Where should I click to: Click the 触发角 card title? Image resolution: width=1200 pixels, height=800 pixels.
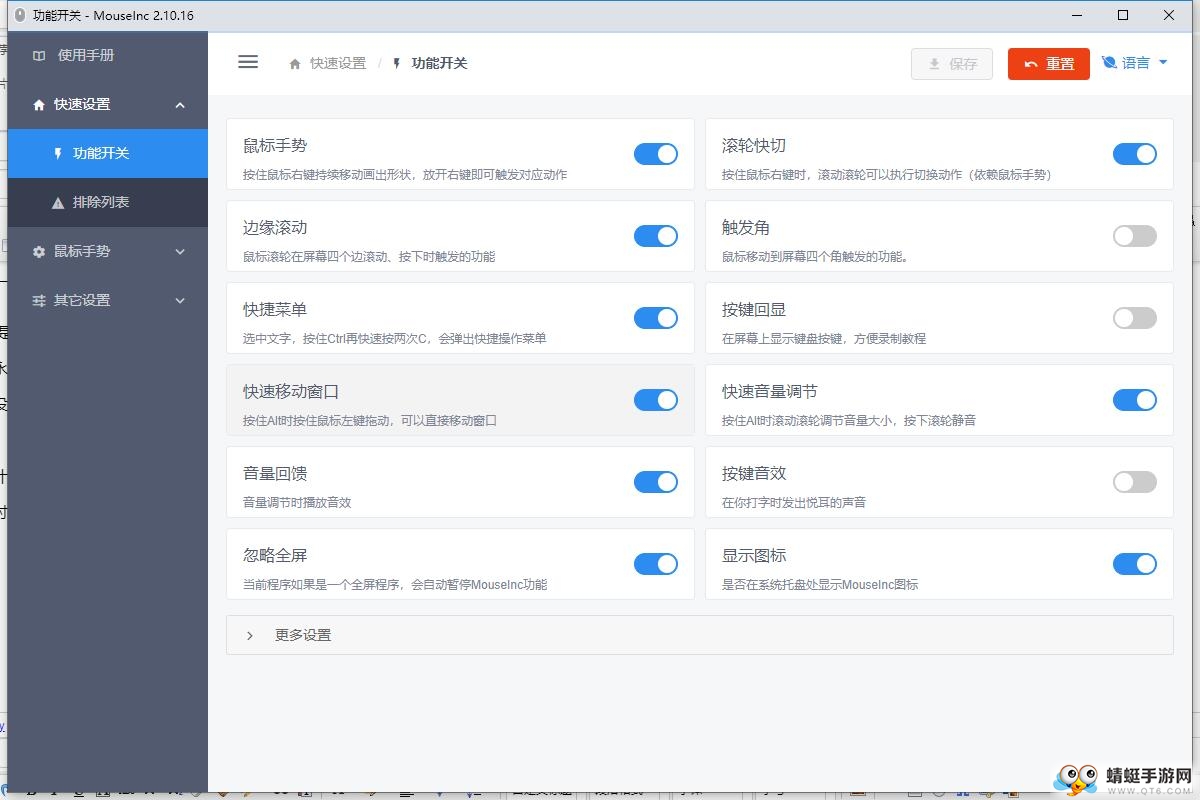click(746, 228)
